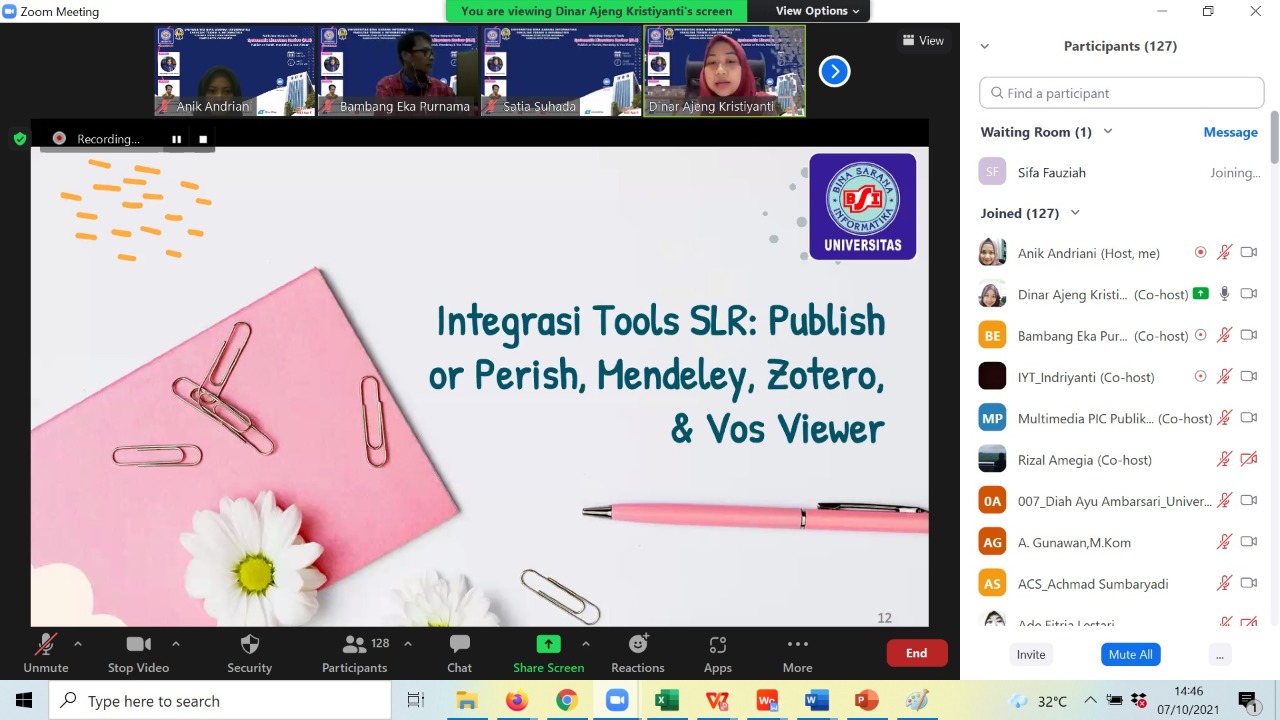Show hidden system tray icons

point(1090,701)
